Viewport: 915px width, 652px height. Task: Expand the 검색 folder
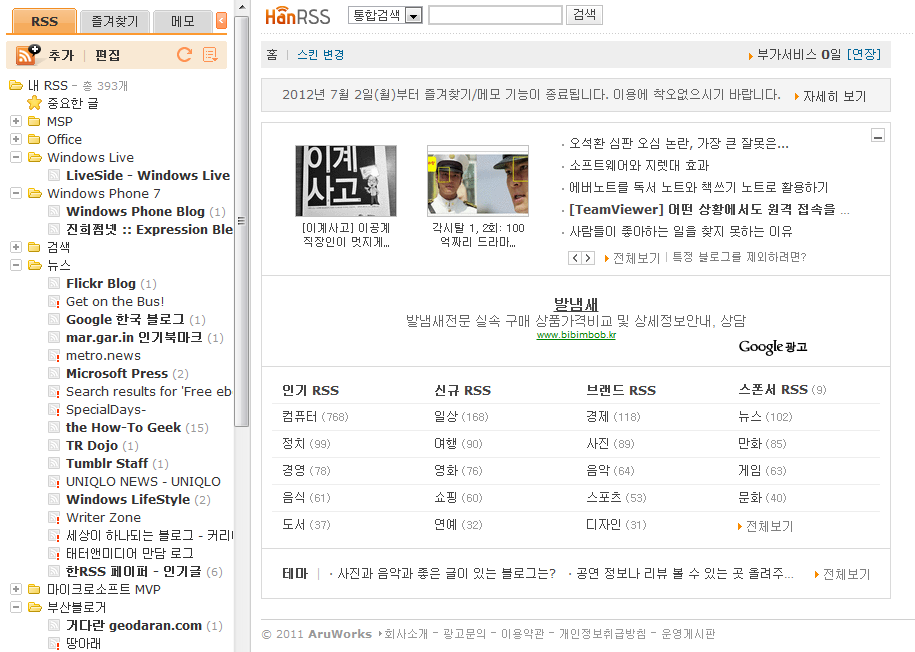pos(16,247)
